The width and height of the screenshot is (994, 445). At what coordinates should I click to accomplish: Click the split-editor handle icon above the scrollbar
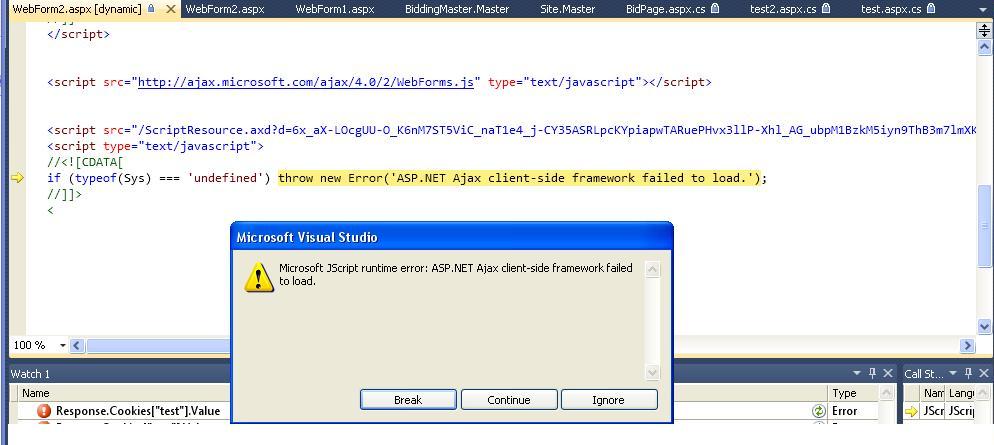pyautogui.click(x=984, y=30)
